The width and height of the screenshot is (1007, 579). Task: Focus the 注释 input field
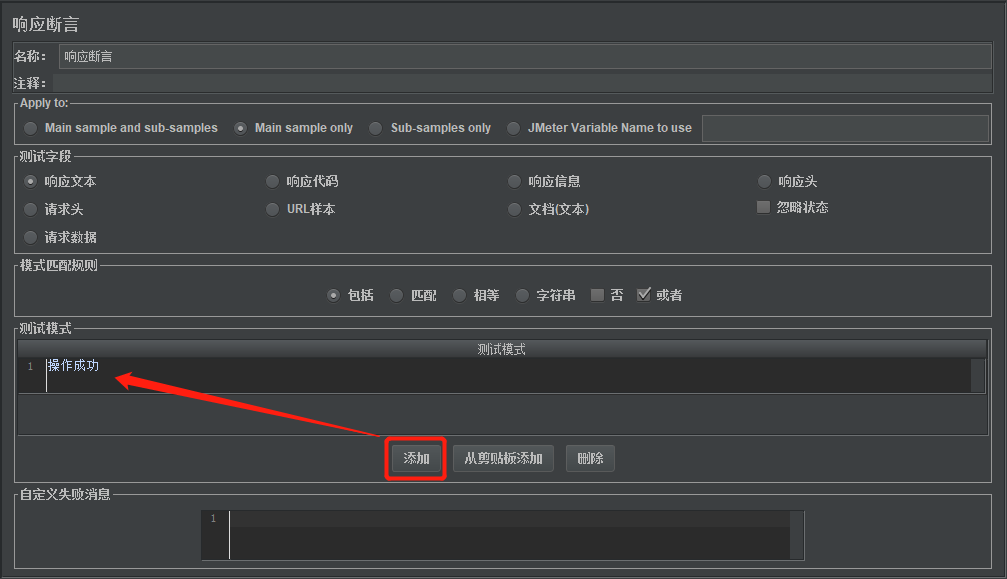(x=522, y=83)
